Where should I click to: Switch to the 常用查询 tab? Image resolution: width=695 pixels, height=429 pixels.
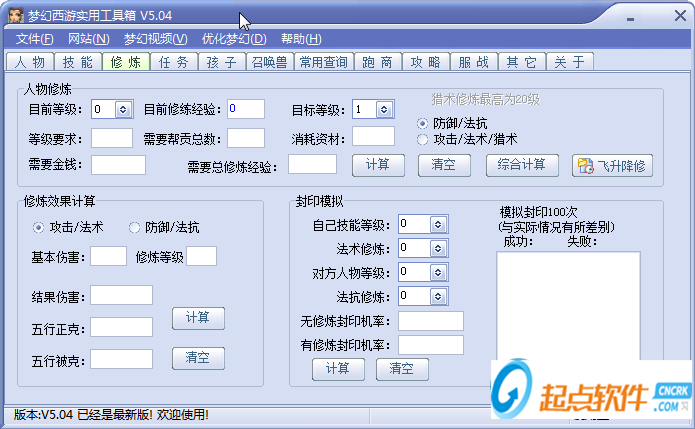[324, 62]
